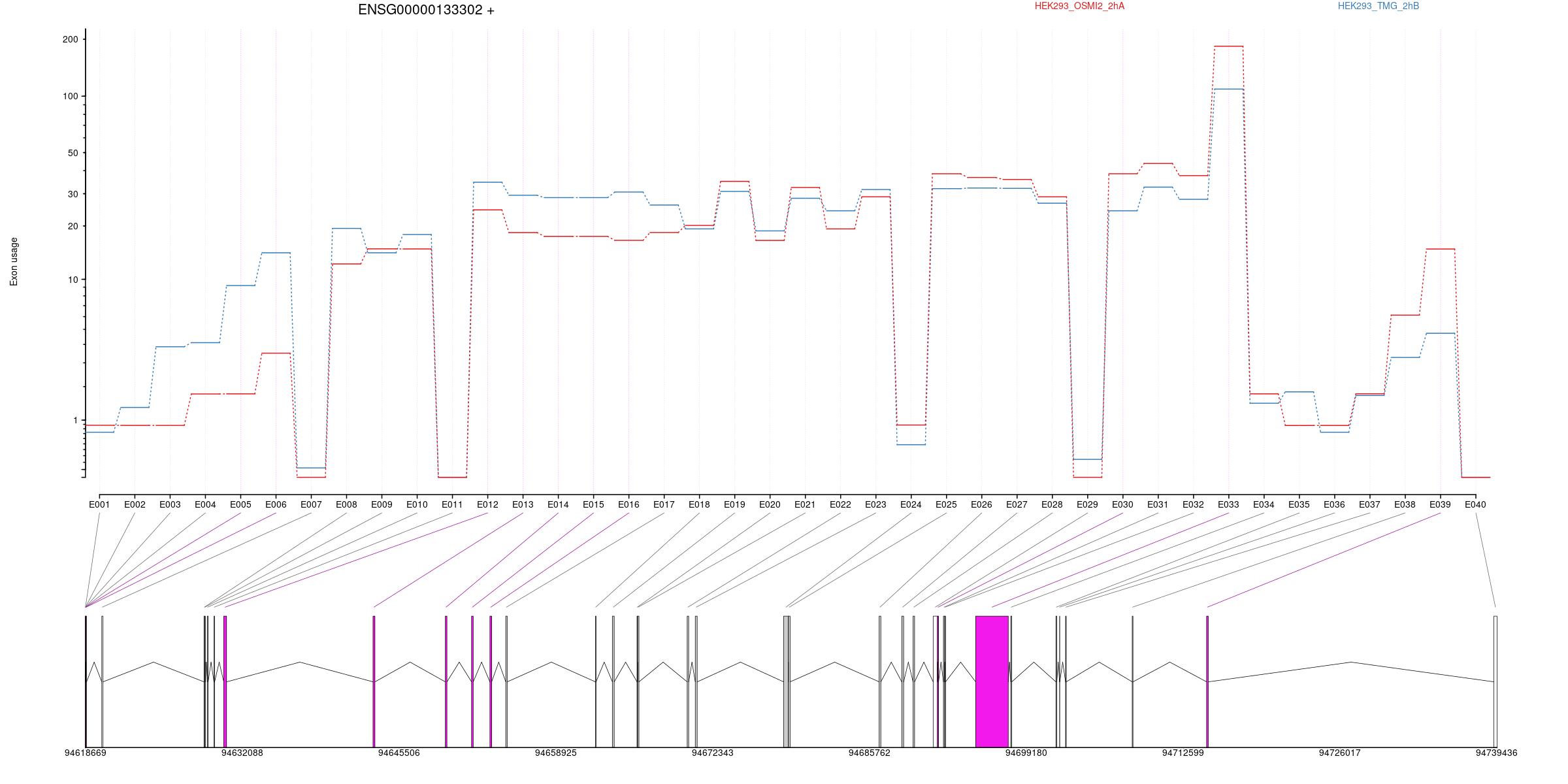Viewport: 1568px width, 784px height.
Task: Click the last white exon box in gene model
Action: (1495, 681)
